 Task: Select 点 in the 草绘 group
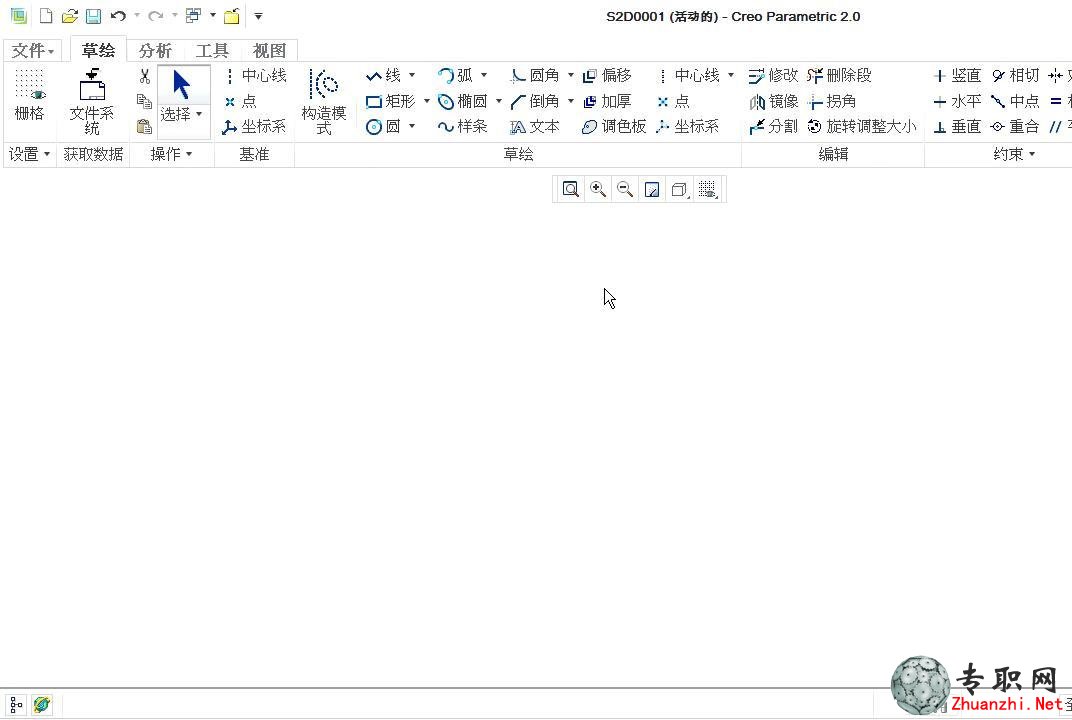(673, 101)
